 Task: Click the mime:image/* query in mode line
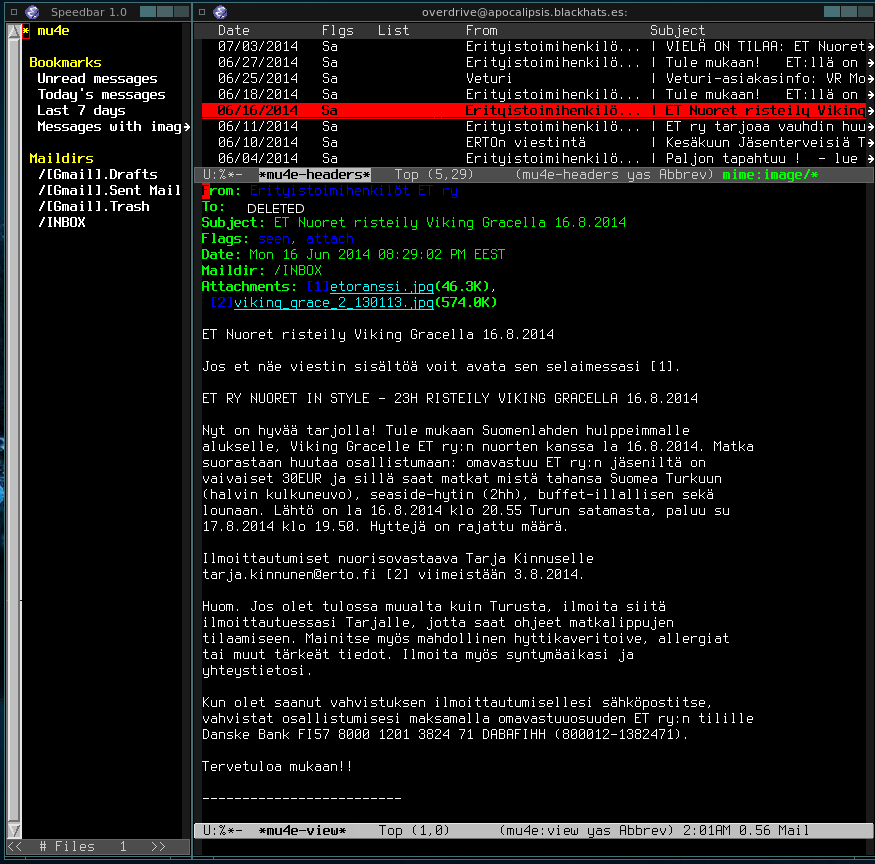[x=770, y=175]
